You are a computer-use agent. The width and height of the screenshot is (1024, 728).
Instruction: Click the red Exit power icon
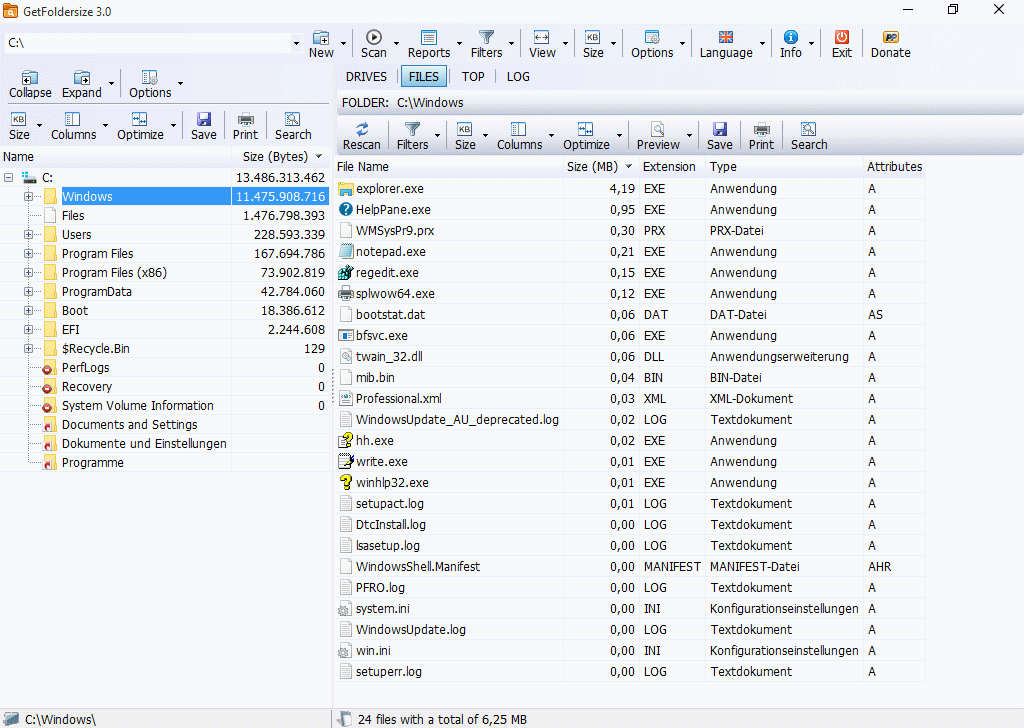coord(842,37)
